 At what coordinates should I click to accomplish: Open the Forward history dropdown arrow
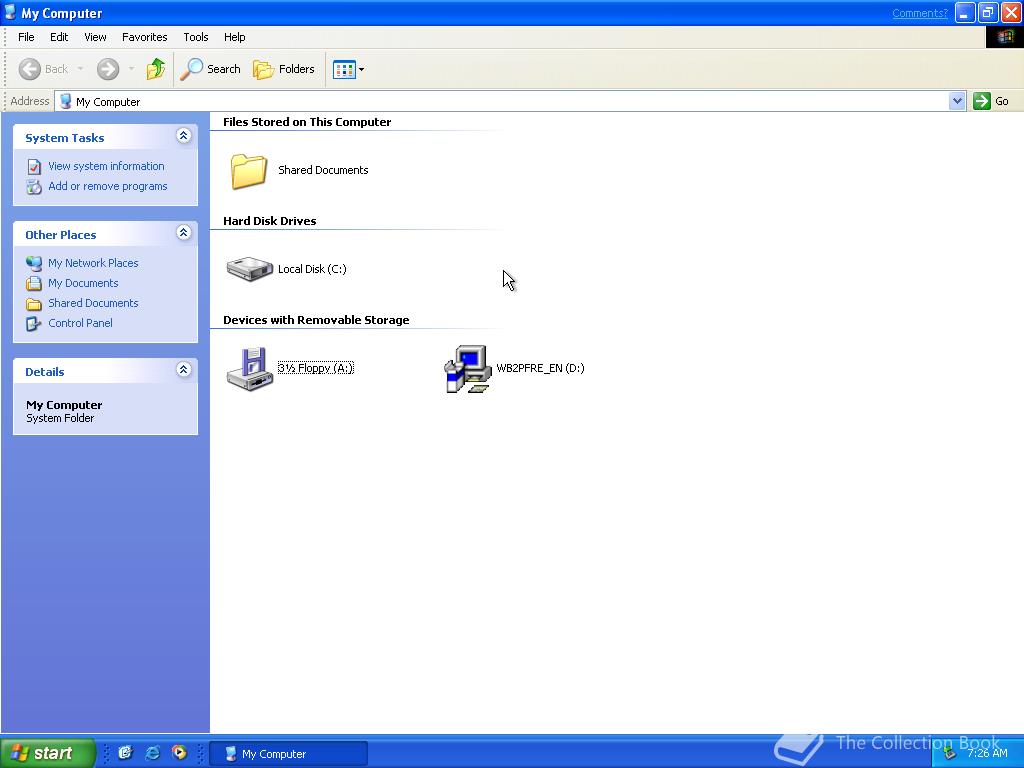(131, 69)
